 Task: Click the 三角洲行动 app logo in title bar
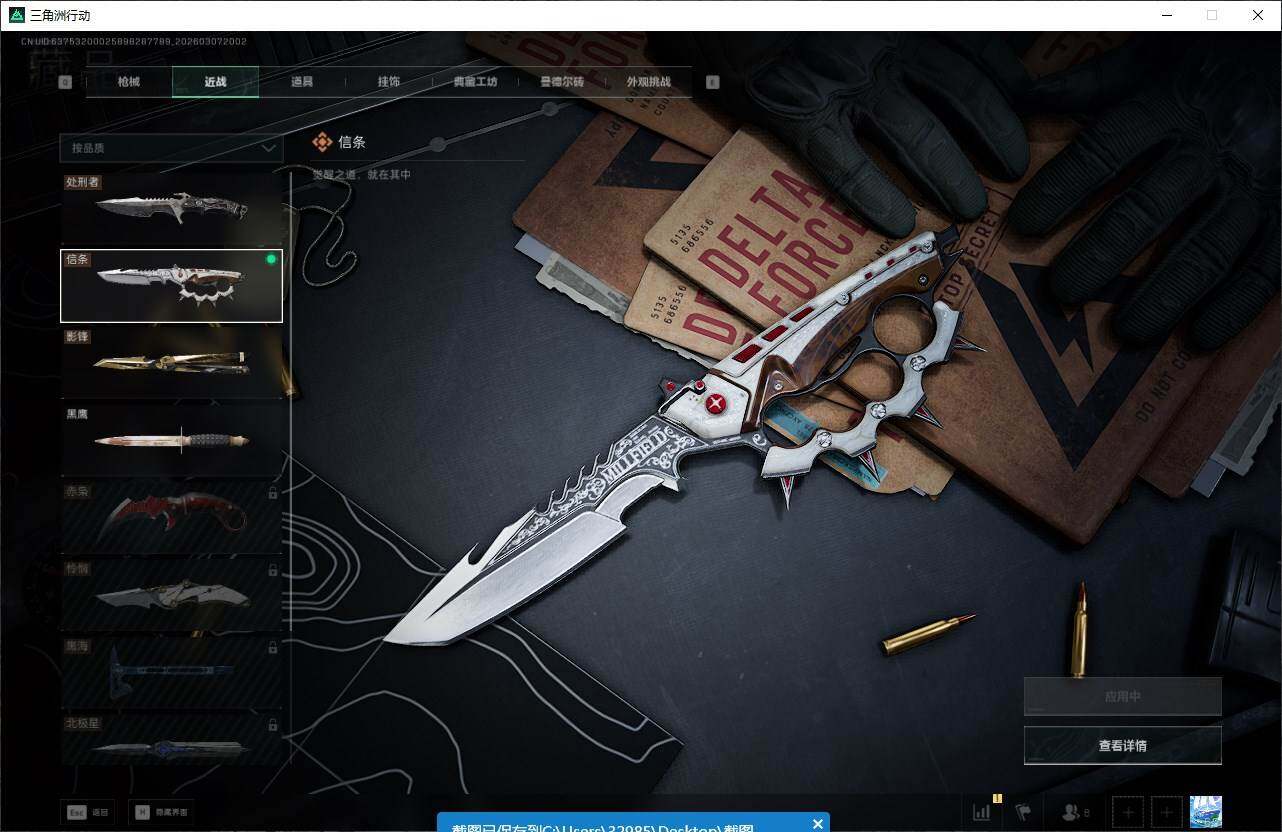pos(17,15)
